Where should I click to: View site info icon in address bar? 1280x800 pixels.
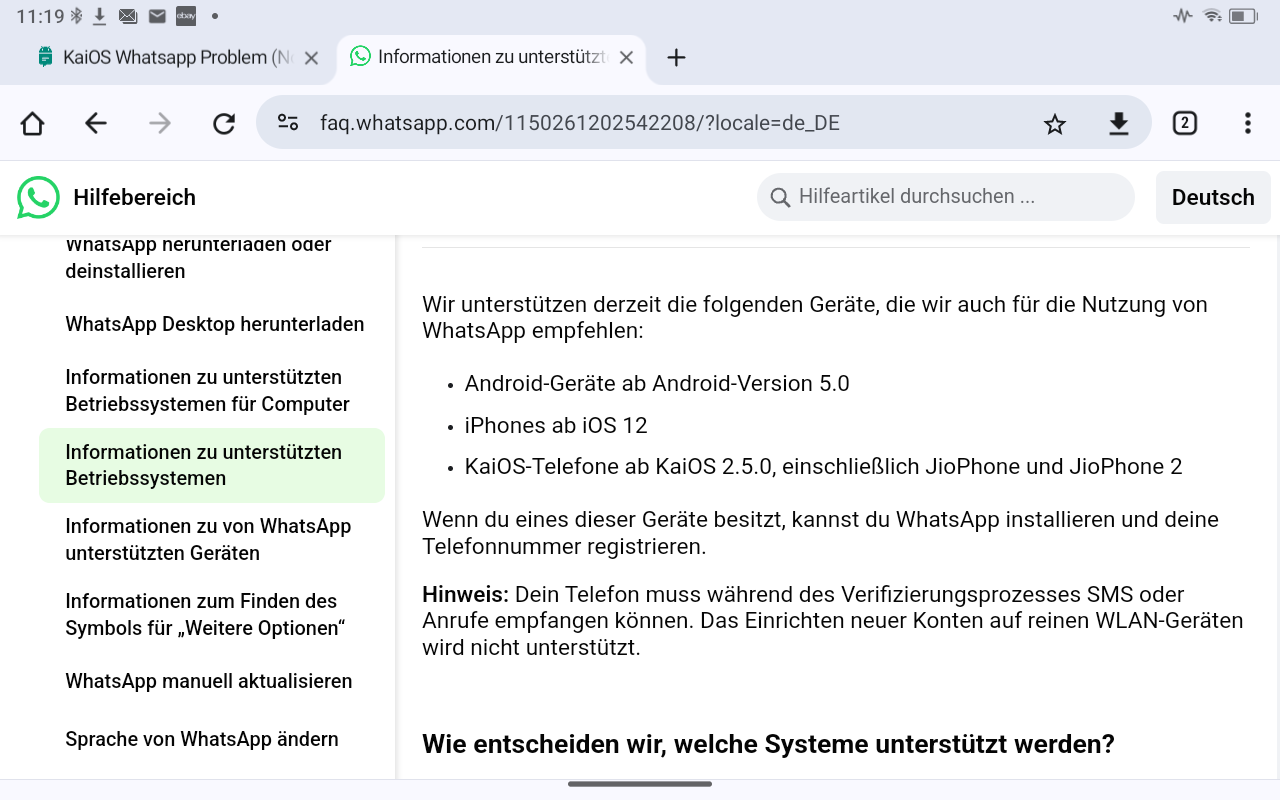[288, 123]
